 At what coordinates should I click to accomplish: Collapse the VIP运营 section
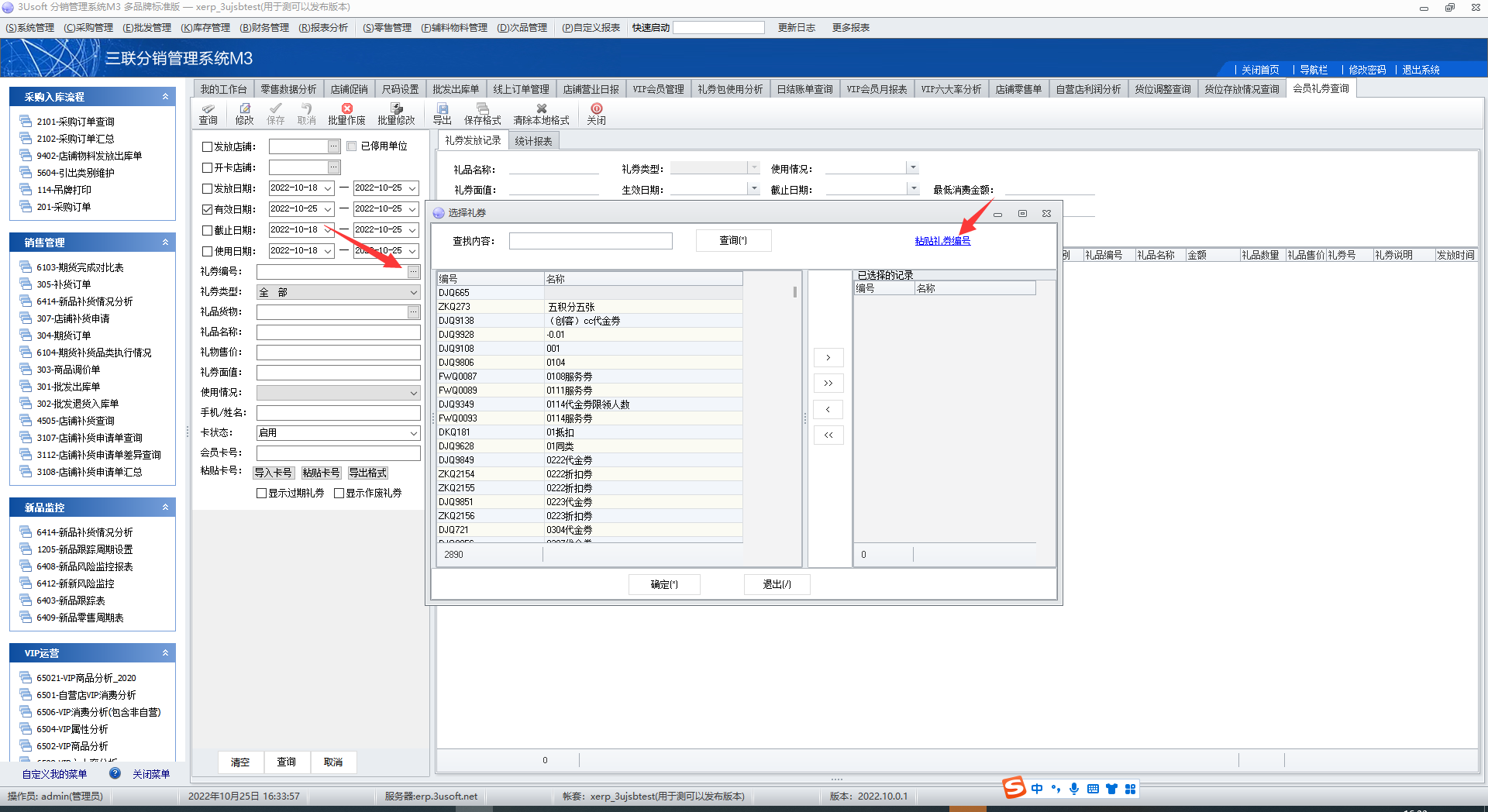tap(165, 653)
